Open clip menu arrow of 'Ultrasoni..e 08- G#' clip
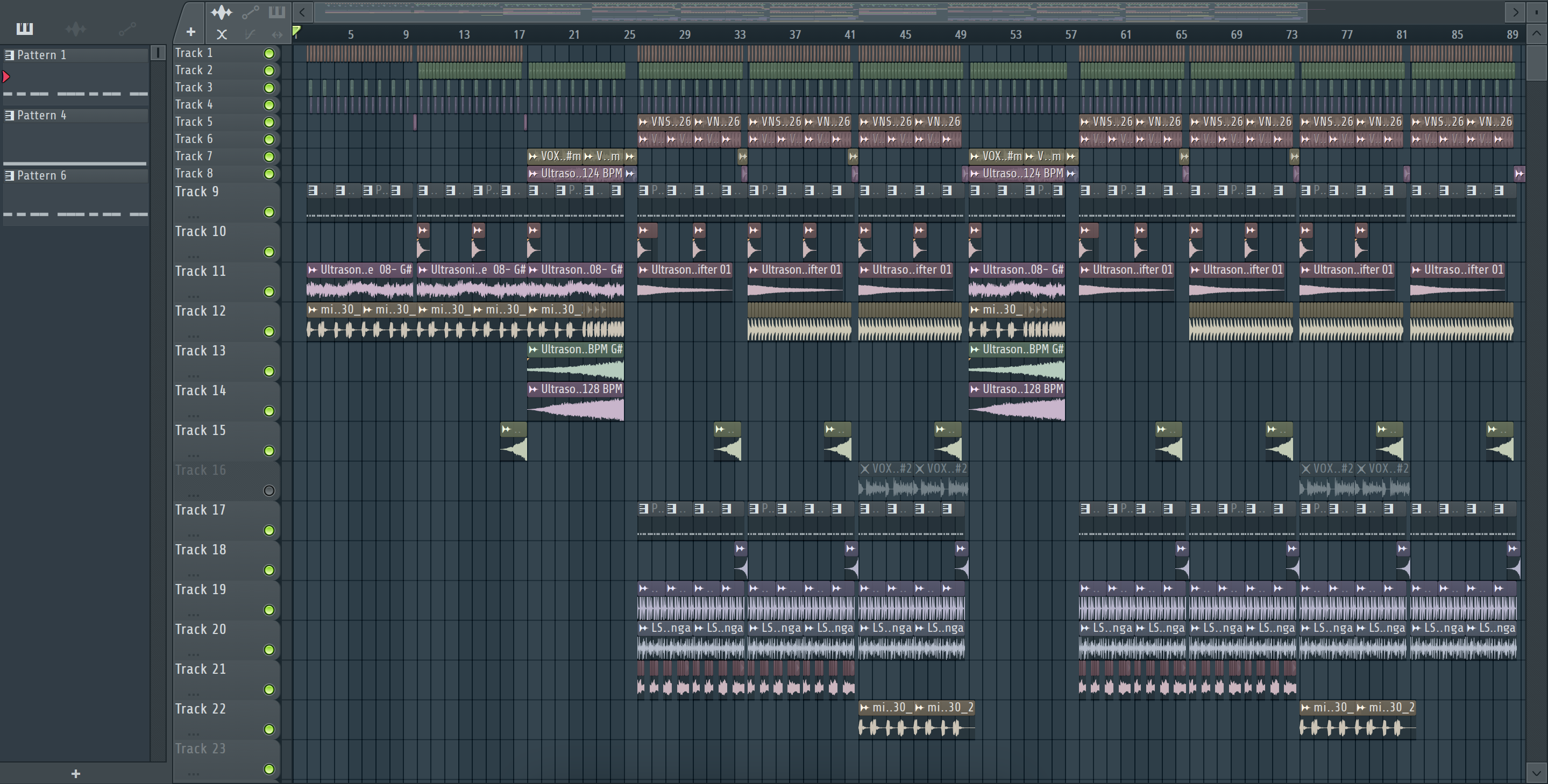The height and width of the screenshot is (784, 1548). (x=423, y=270)
